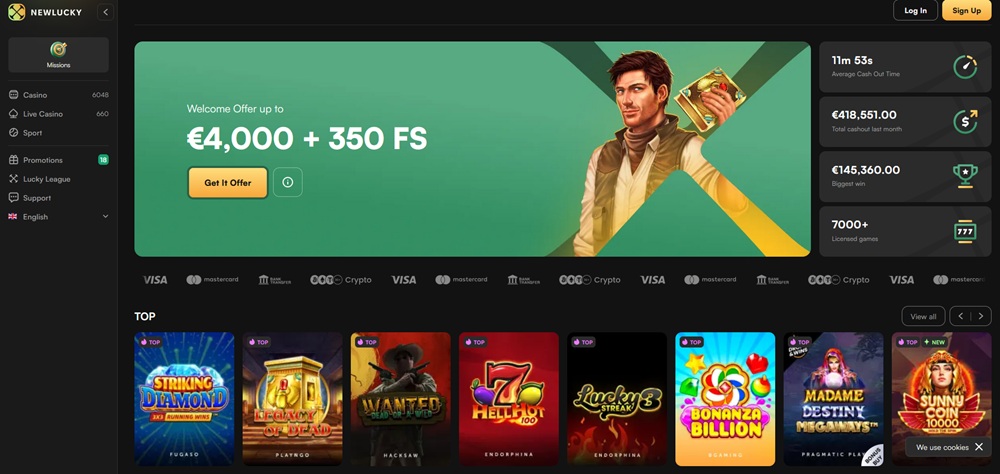Click the biggest win trophy icon
The width and height of the screenshot is (1000, 474).
965,176
